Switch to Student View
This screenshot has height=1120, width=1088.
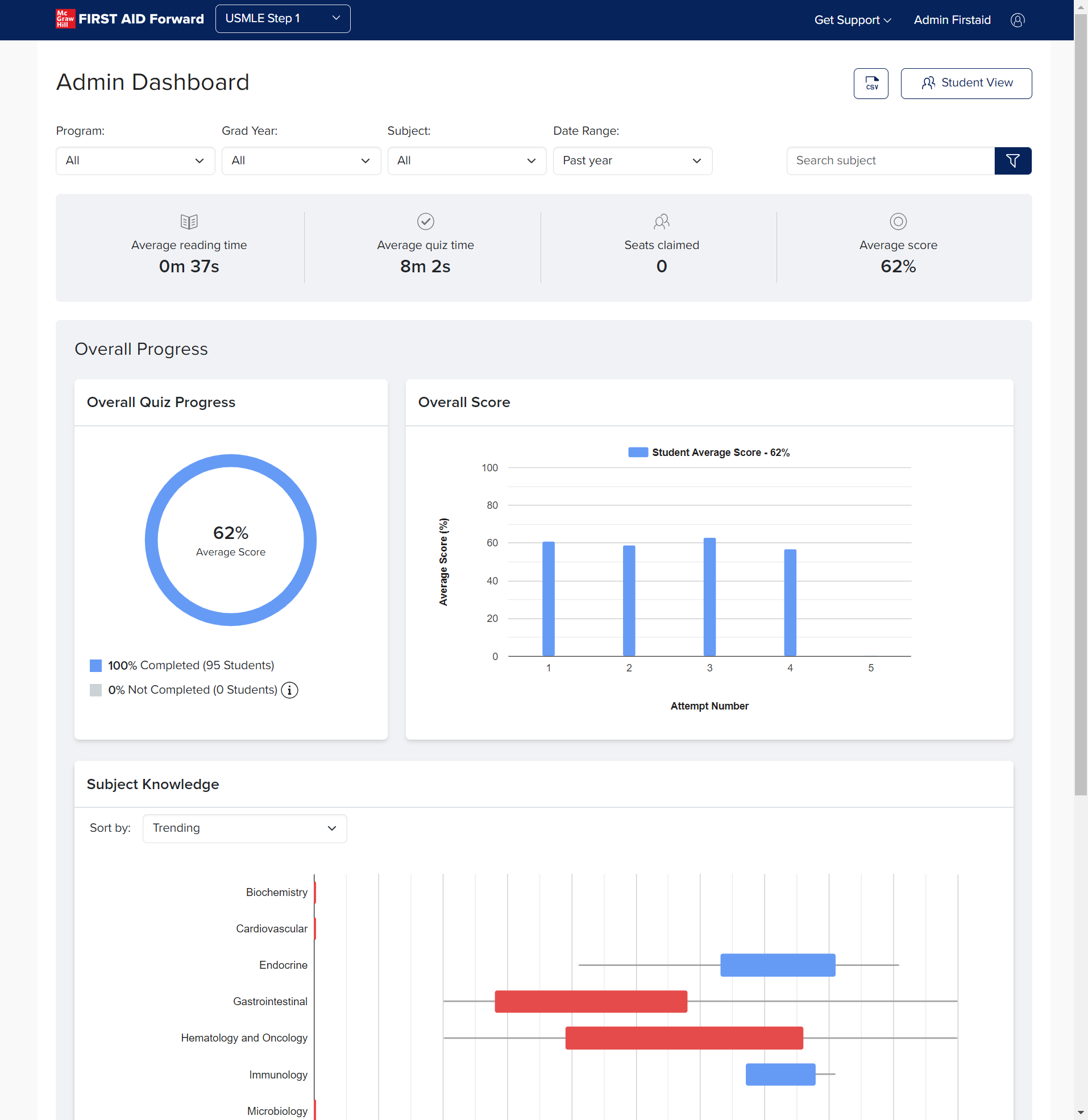[966, 84]
